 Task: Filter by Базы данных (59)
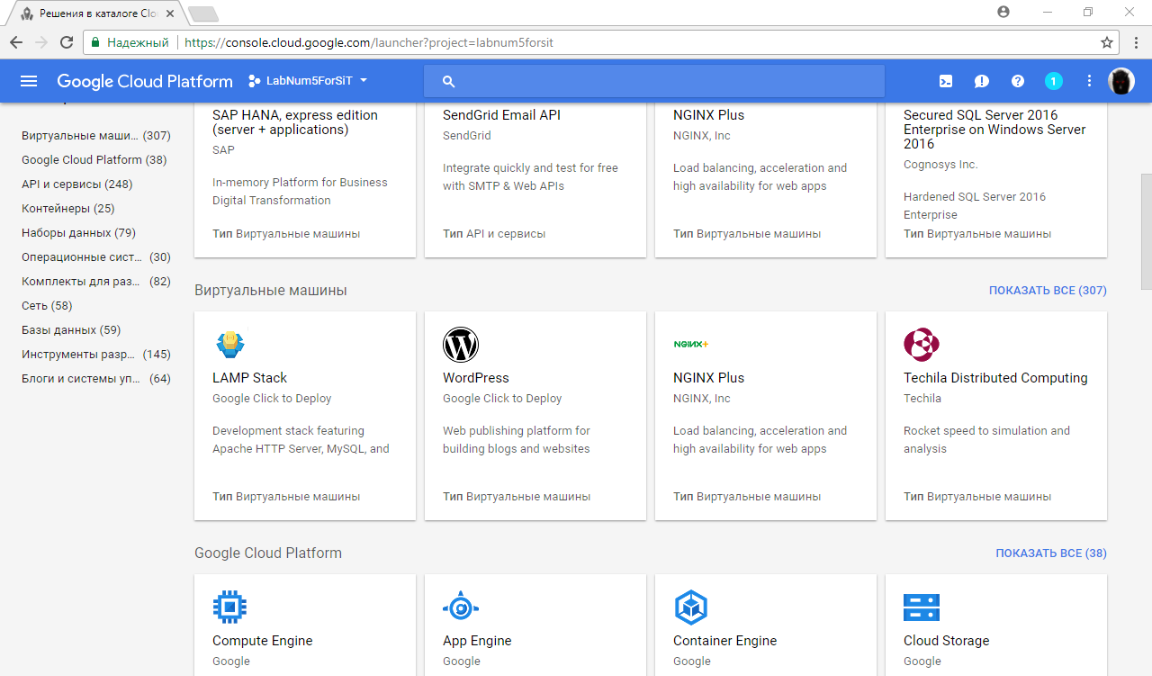71,329
